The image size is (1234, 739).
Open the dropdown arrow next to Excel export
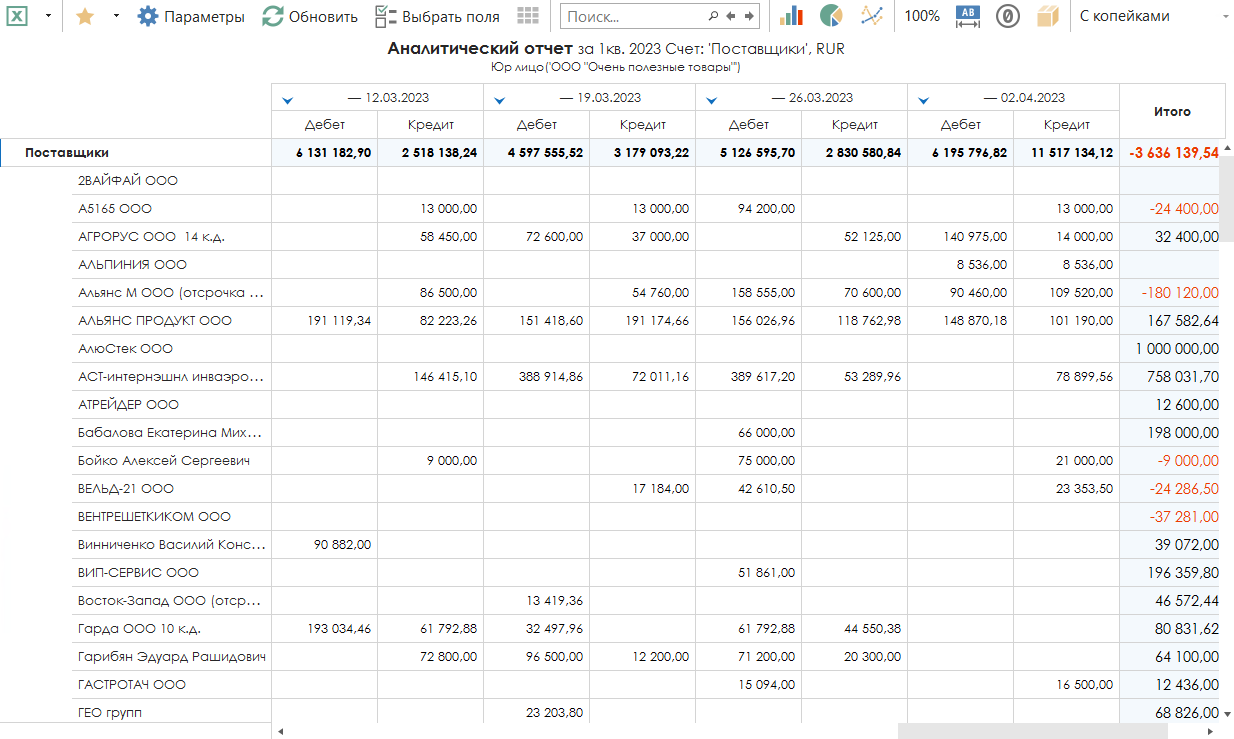point(48,16)
